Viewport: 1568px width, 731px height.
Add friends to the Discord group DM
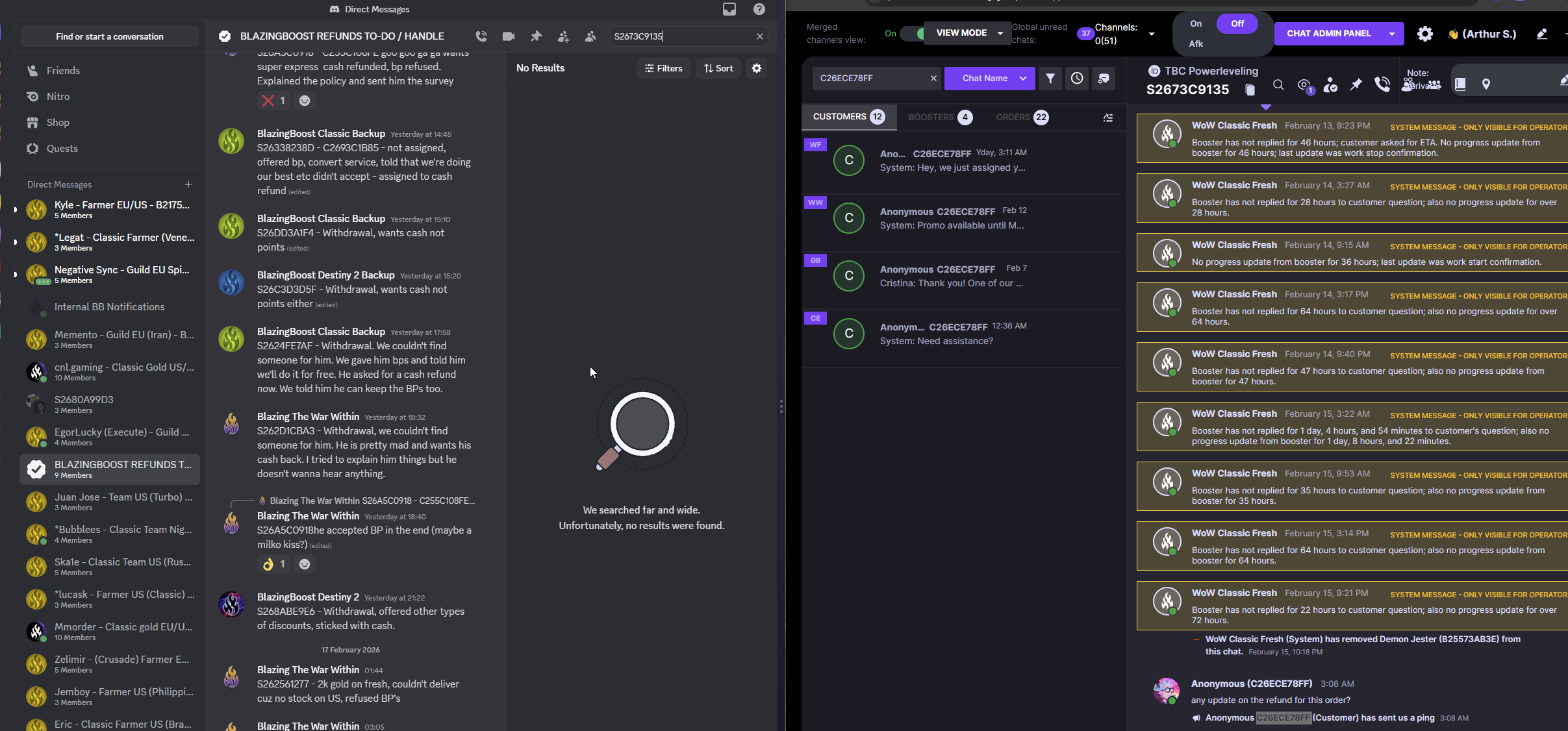pos(563,36)
